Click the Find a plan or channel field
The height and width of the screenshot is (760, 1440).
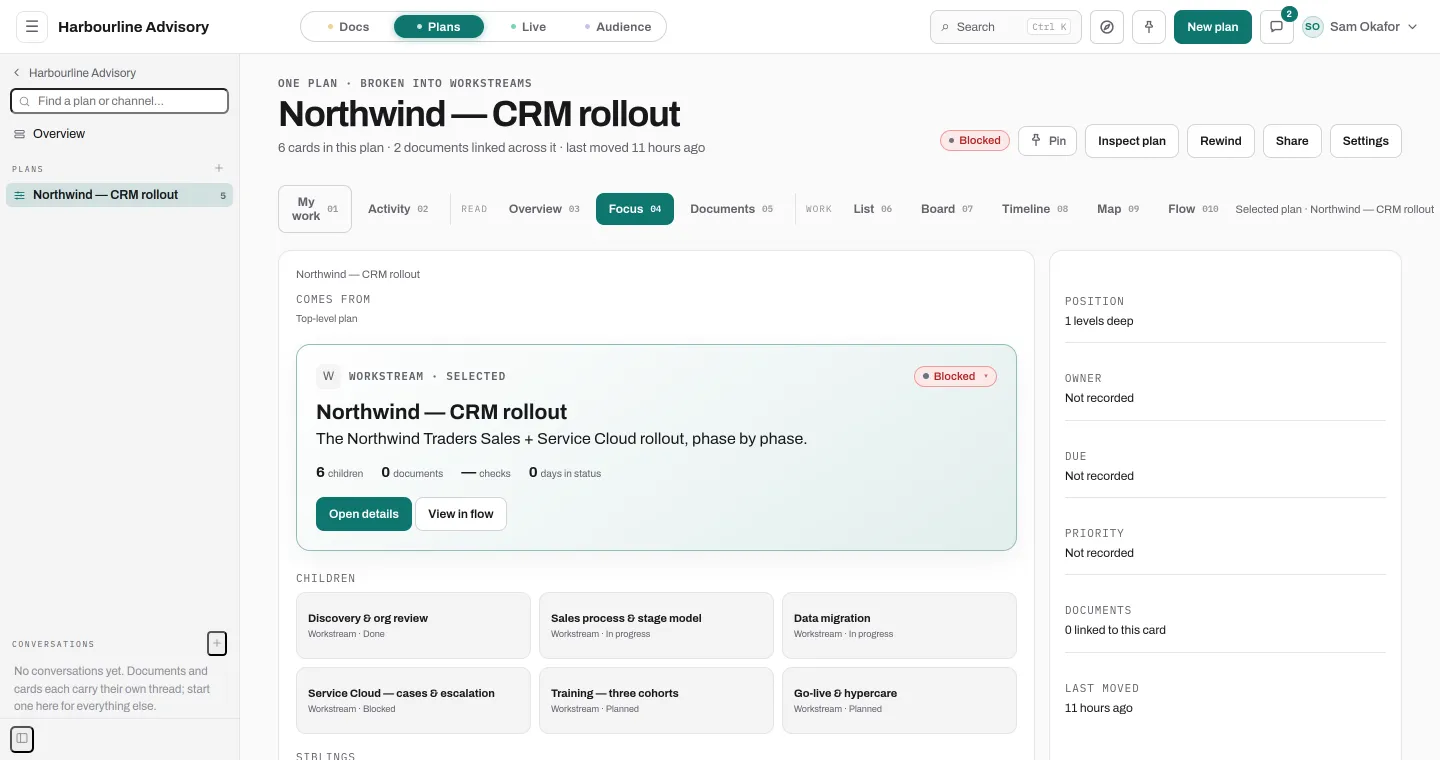(x=119, y=101)
